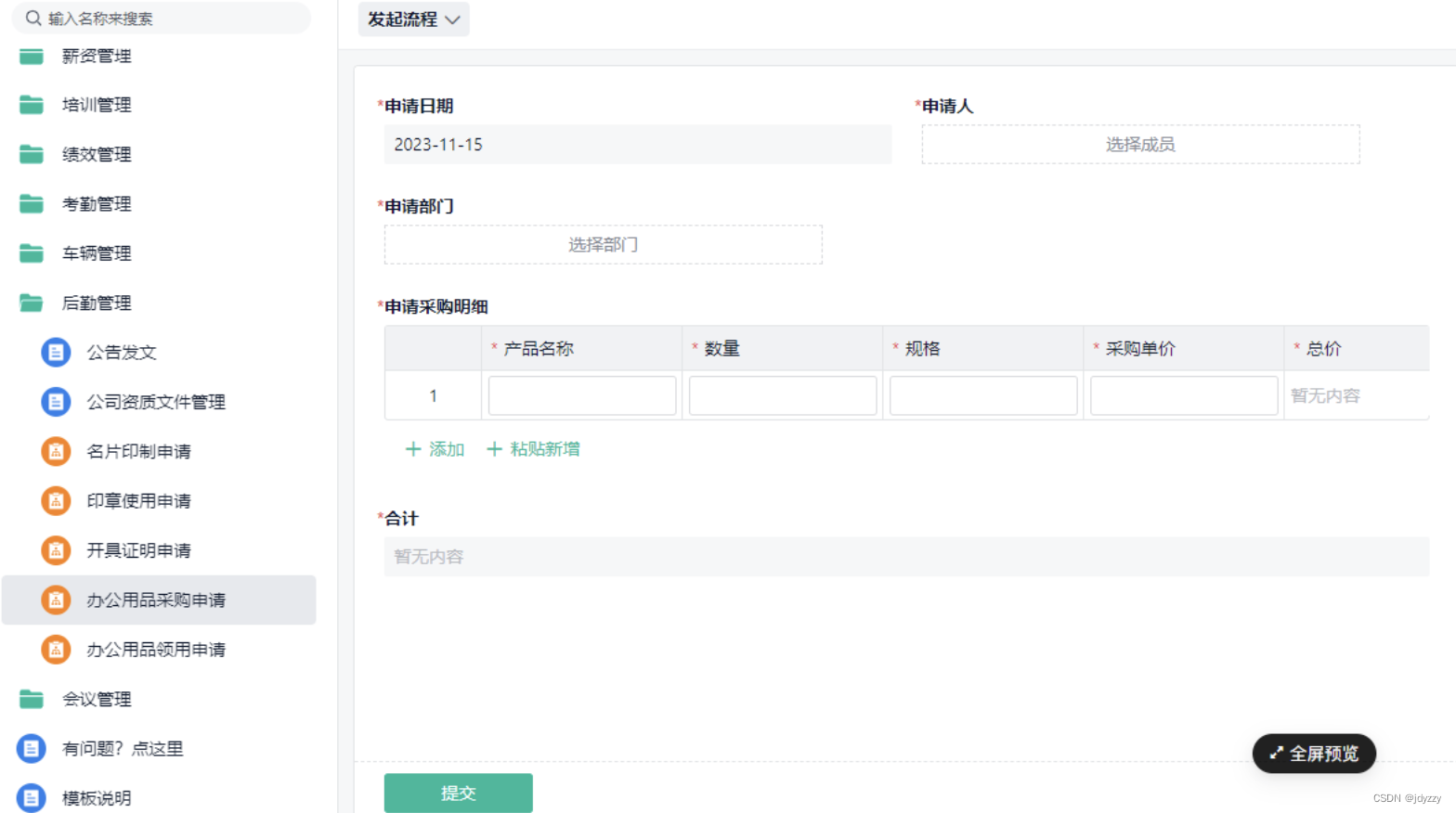Click 粘贴新增 to paste new rows

pyautogui.click(x=533, y=449)
